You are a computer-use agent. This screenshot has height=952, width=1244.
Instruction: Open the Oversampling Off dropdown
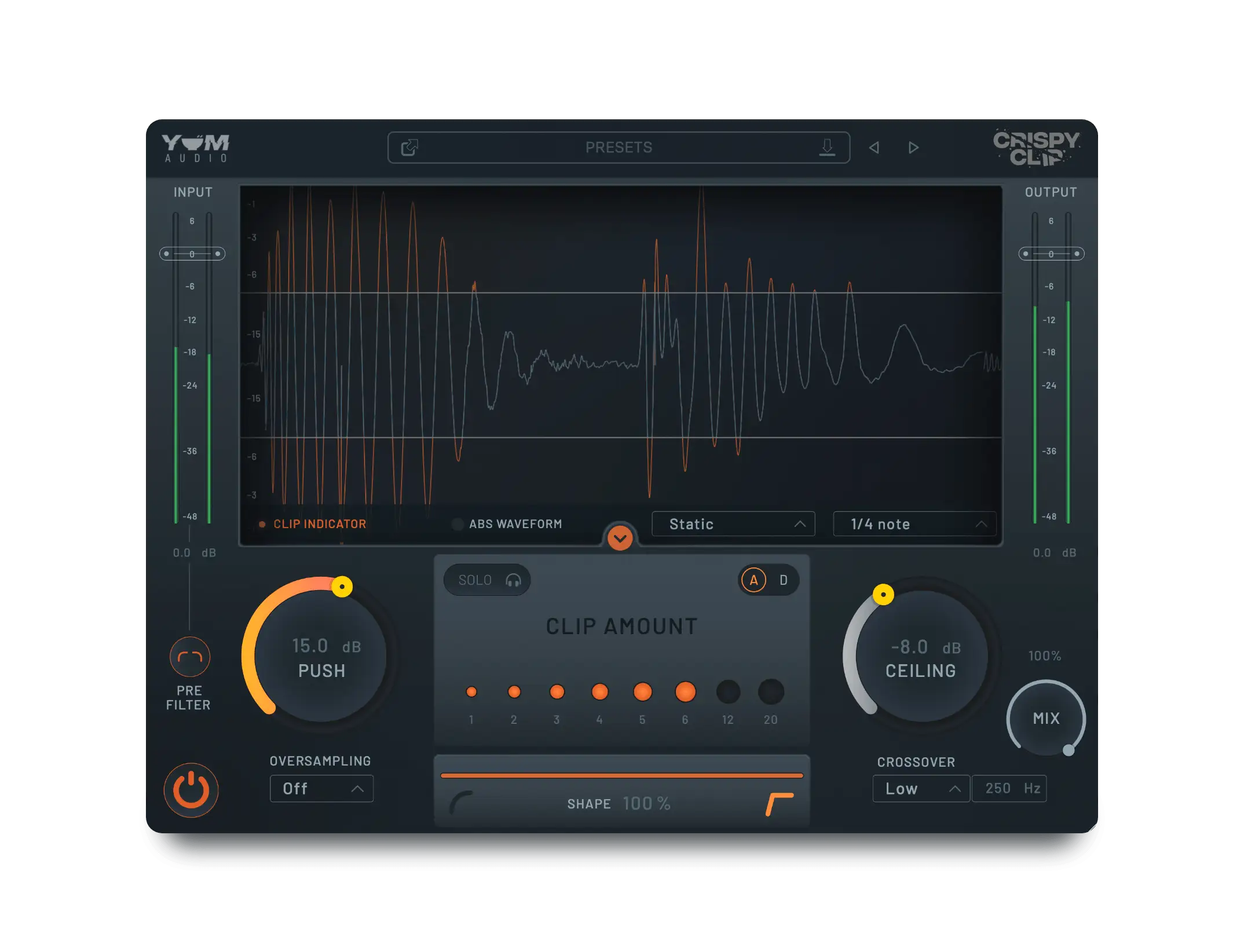(321, 789)
